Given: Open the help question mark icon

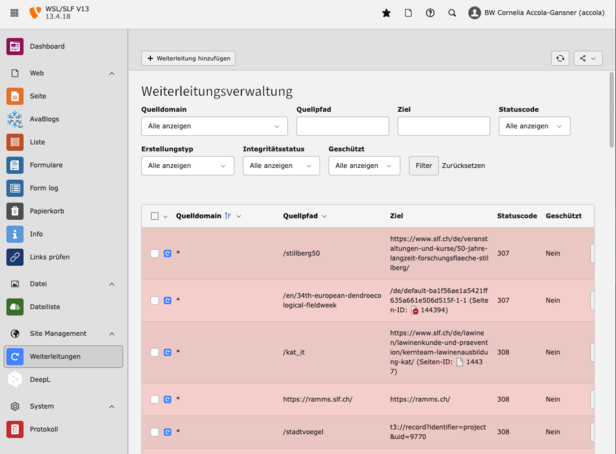Looking at the screenshot, I should point(430,13).
